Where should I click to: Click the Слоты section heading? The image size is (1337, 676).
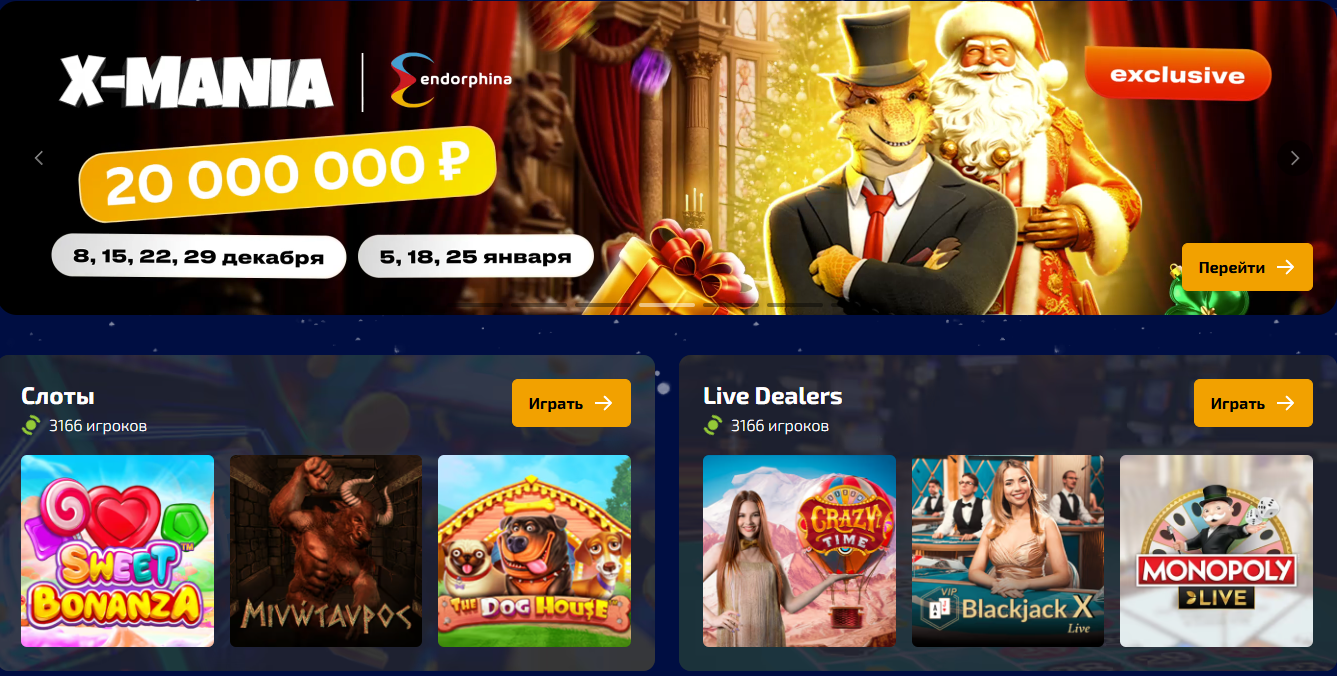[x=58, y=396]
